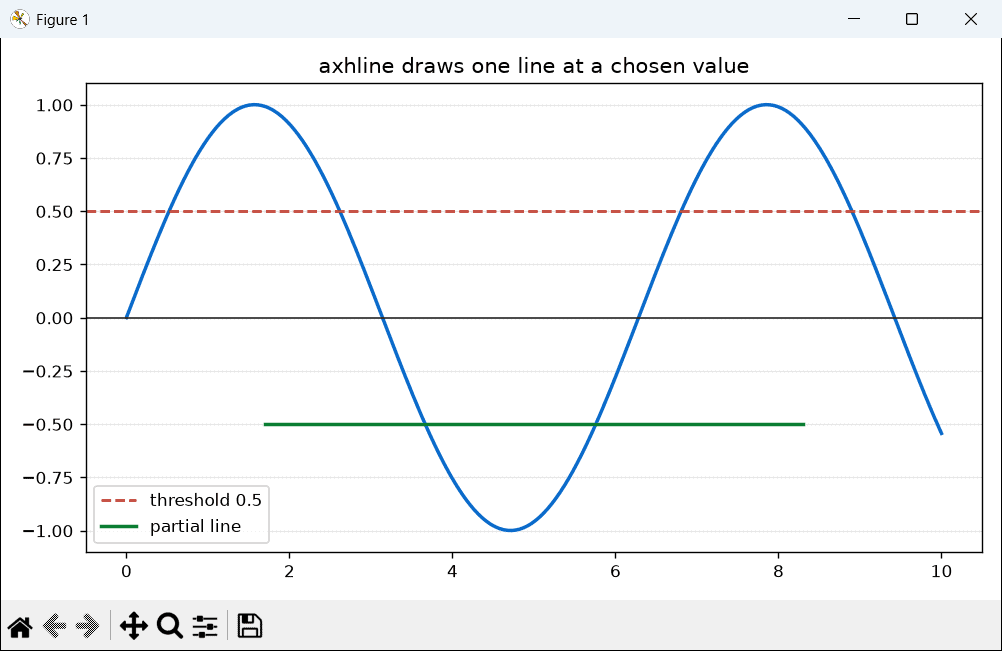Viewport: 1002px width, 651px height.
Task: Click the 'Figure 1' window title text
Action: (63, 20)
